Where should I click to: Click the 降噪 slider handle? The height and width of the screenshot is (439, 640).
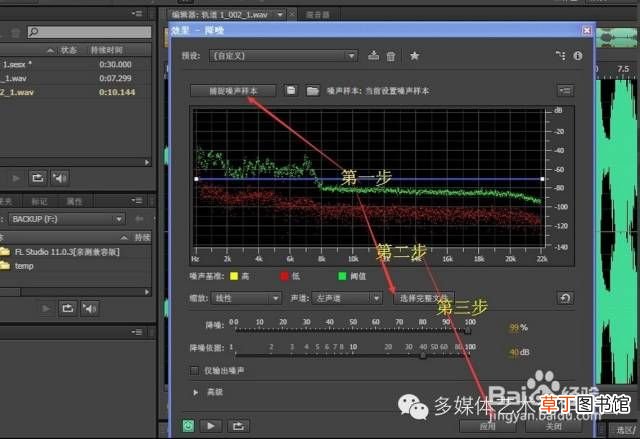pyautogui.click(x=468, y=331)
